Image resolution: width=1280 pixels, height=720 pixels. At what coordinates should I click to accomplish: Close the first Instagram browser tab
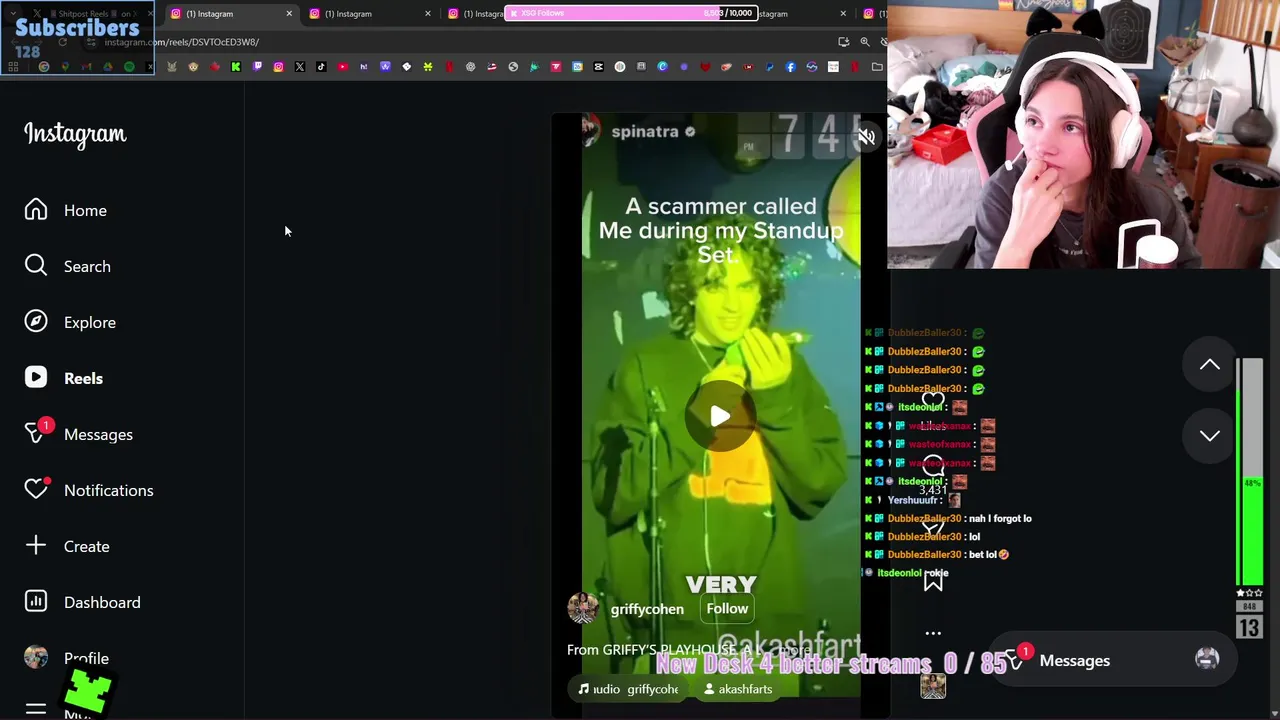(x=289, y=14)
